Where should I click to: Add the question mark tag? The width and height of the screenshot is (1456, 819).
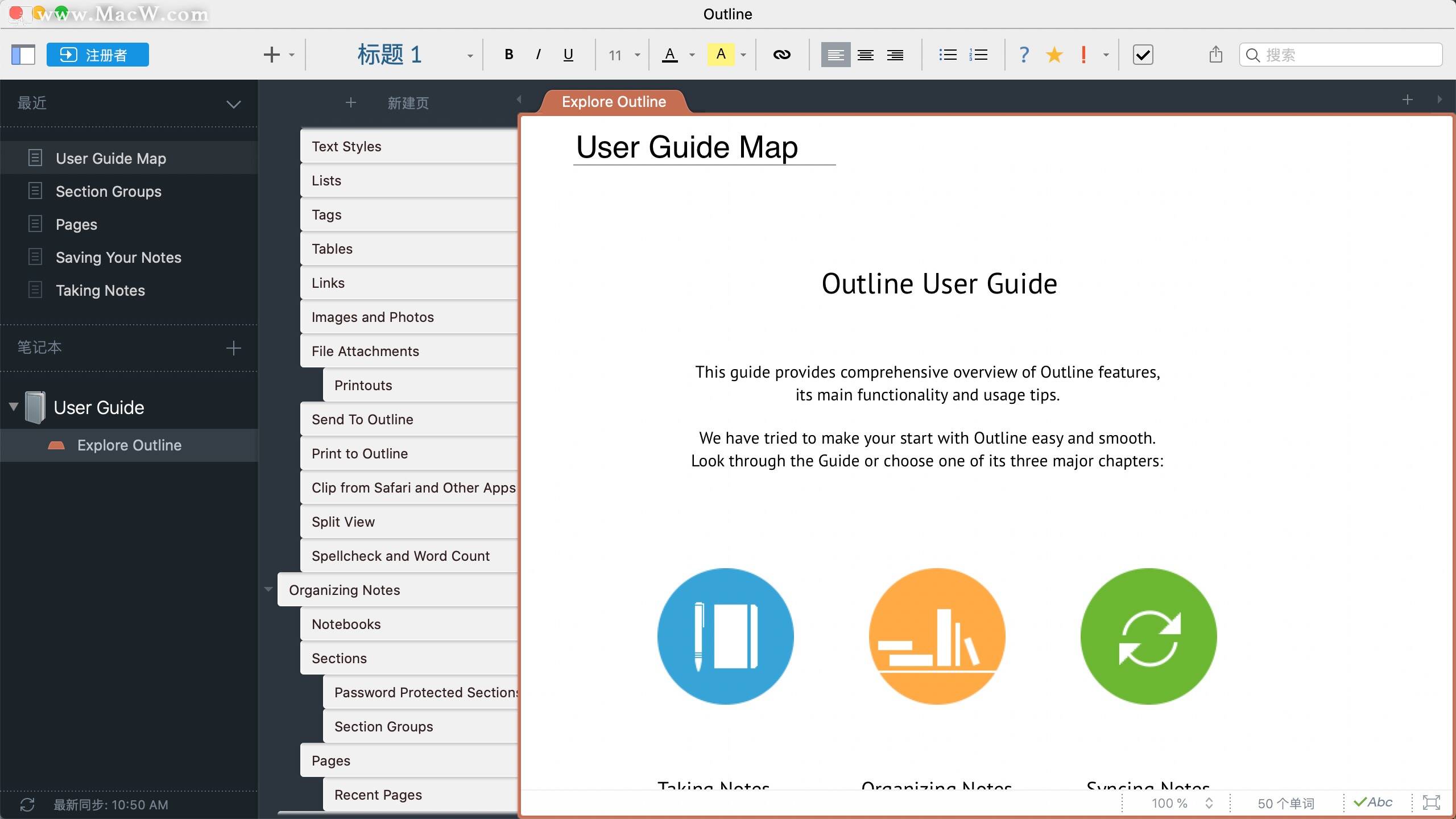pos(1024,55)
